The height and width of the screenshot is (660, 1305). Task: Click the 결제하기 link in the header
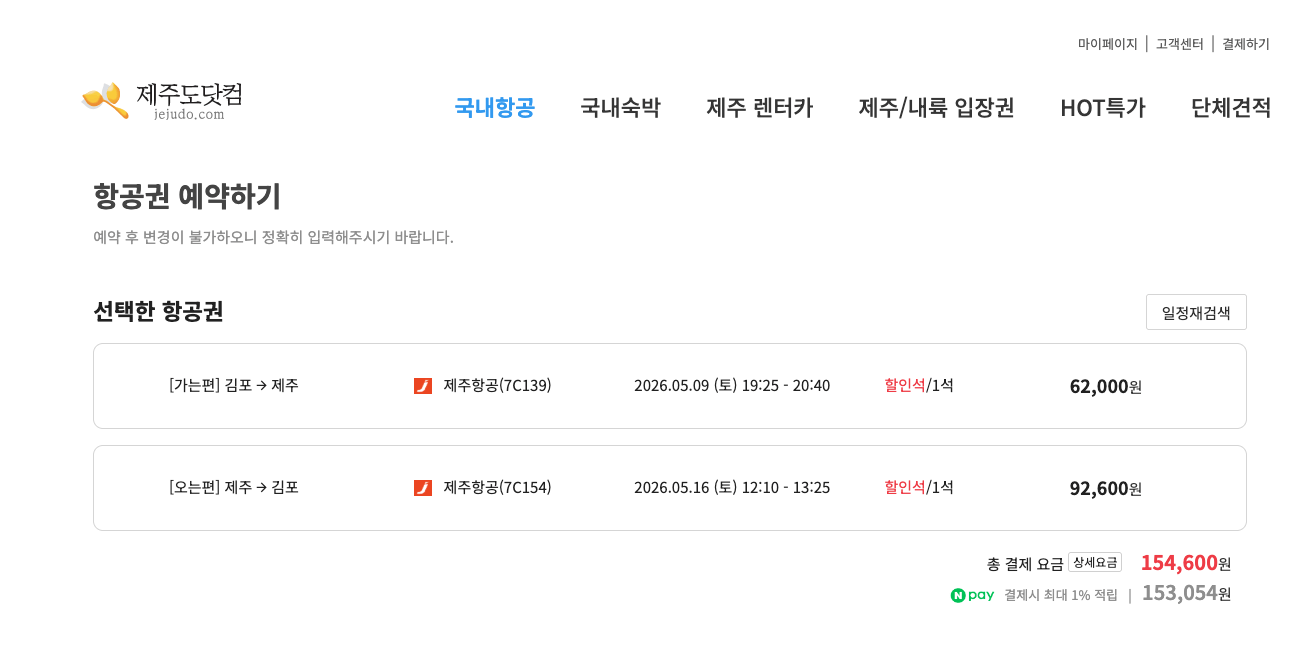point(1243,43)
